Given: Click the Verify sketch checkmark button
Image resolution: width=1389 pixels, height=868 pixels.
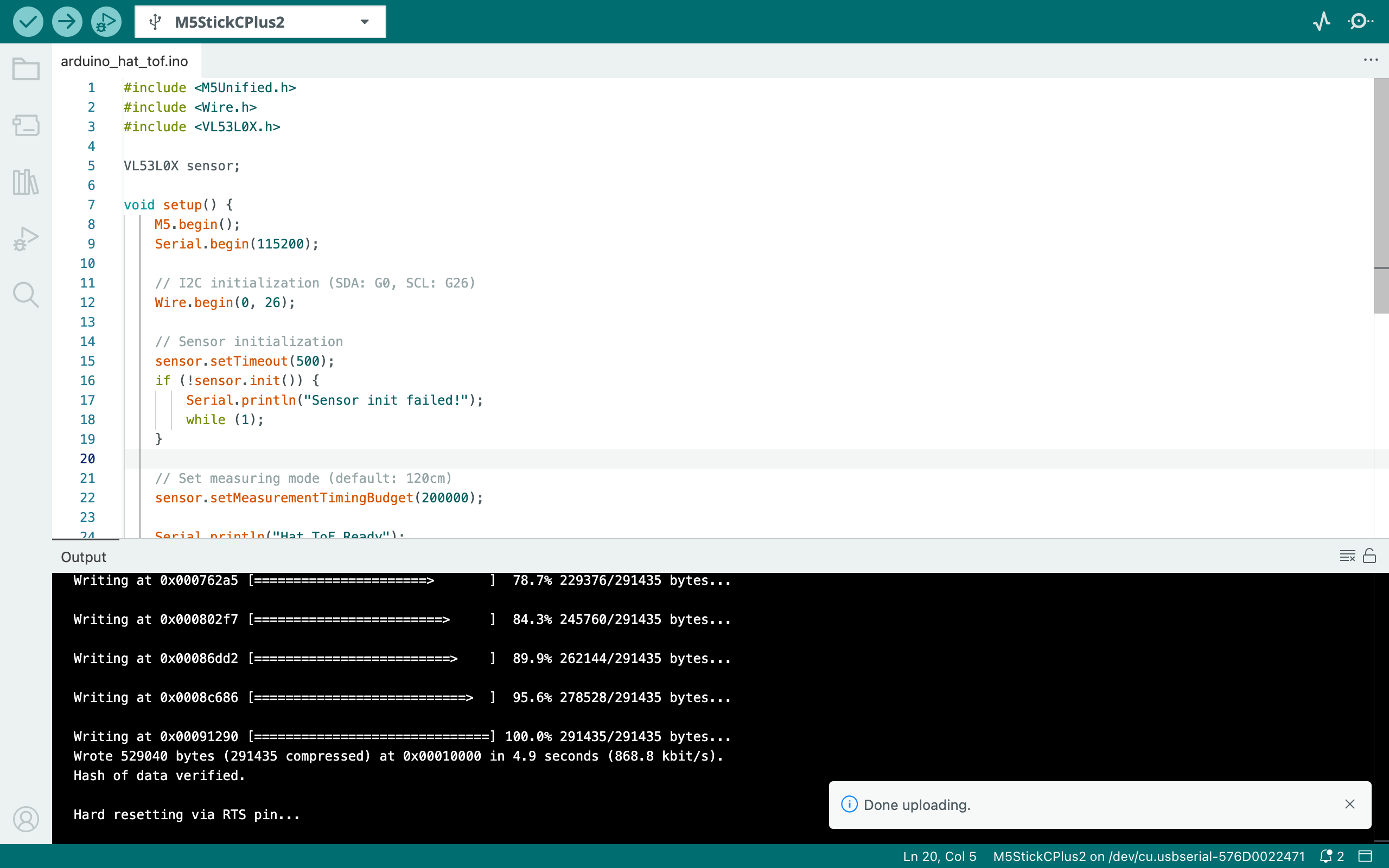Looking at the screenshot, I should pyautogui.click(x=28, y=22).
